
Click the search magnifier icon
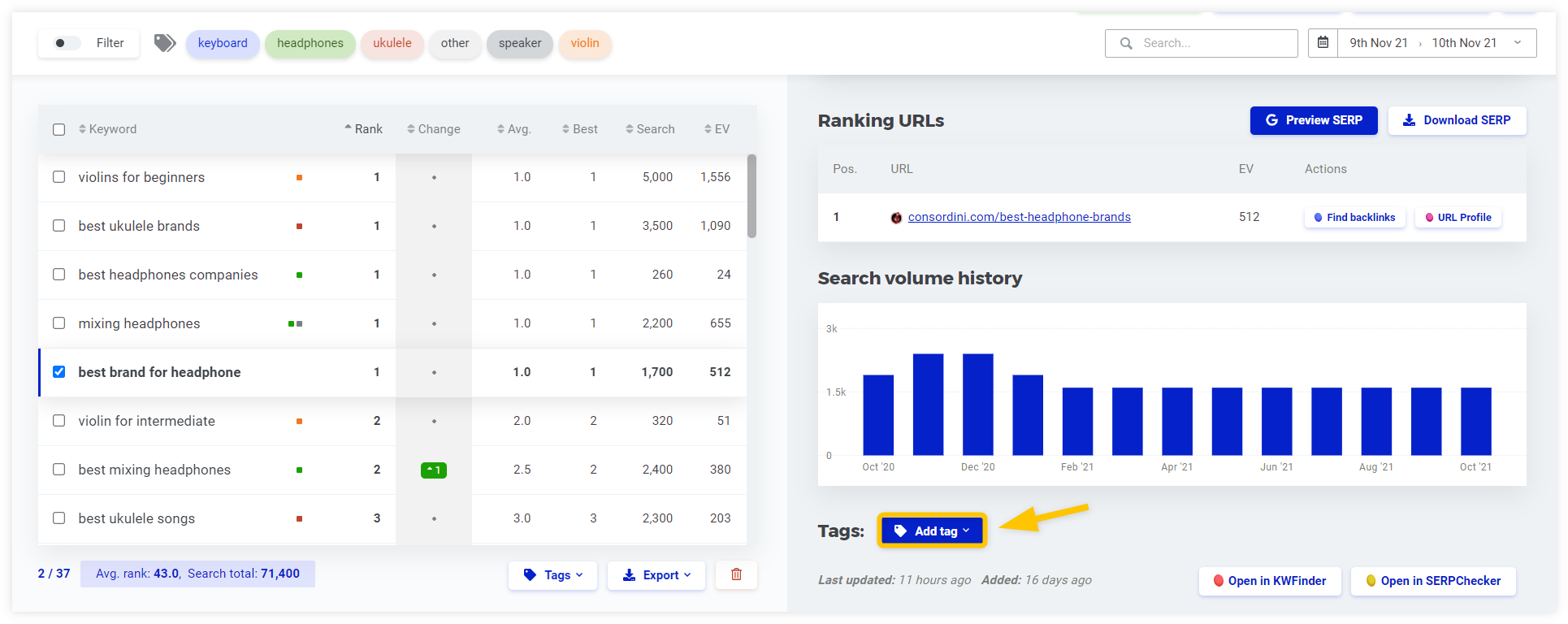tap(1126, 43)
